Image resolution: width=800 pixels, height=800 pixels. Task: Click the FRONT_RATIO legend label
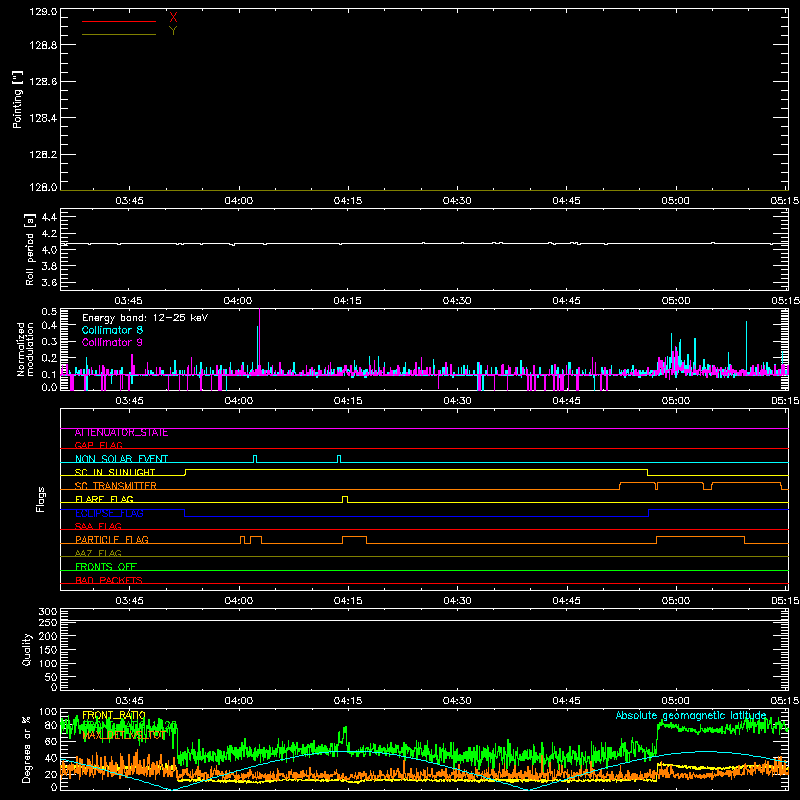pyautogui.click(x=114, y=715)
